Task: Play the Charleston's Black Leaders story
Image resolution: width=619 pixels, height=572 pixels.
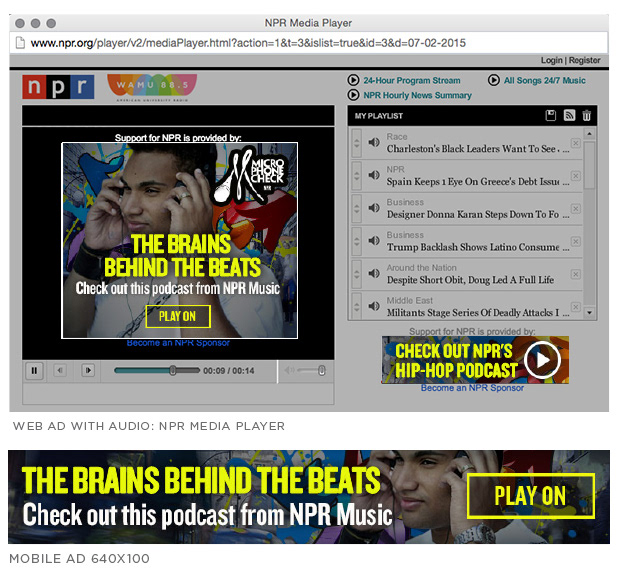Action: coord(477,149)
